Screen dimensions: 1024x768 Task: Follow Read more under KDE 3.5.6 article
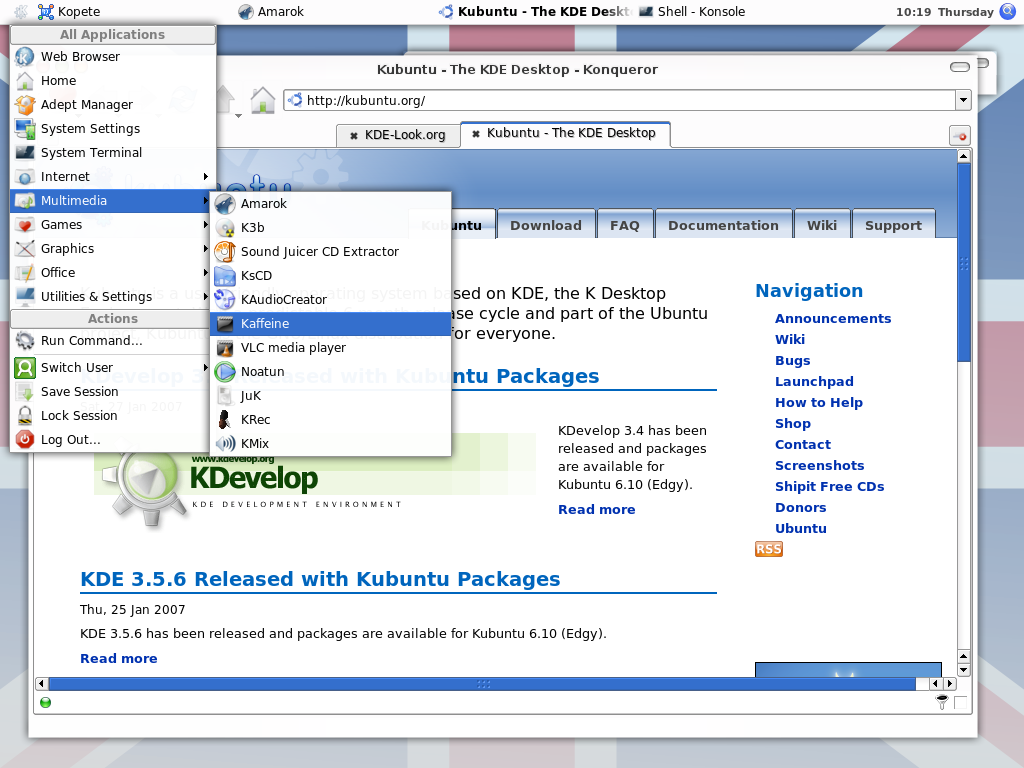[x=119, y=658]
